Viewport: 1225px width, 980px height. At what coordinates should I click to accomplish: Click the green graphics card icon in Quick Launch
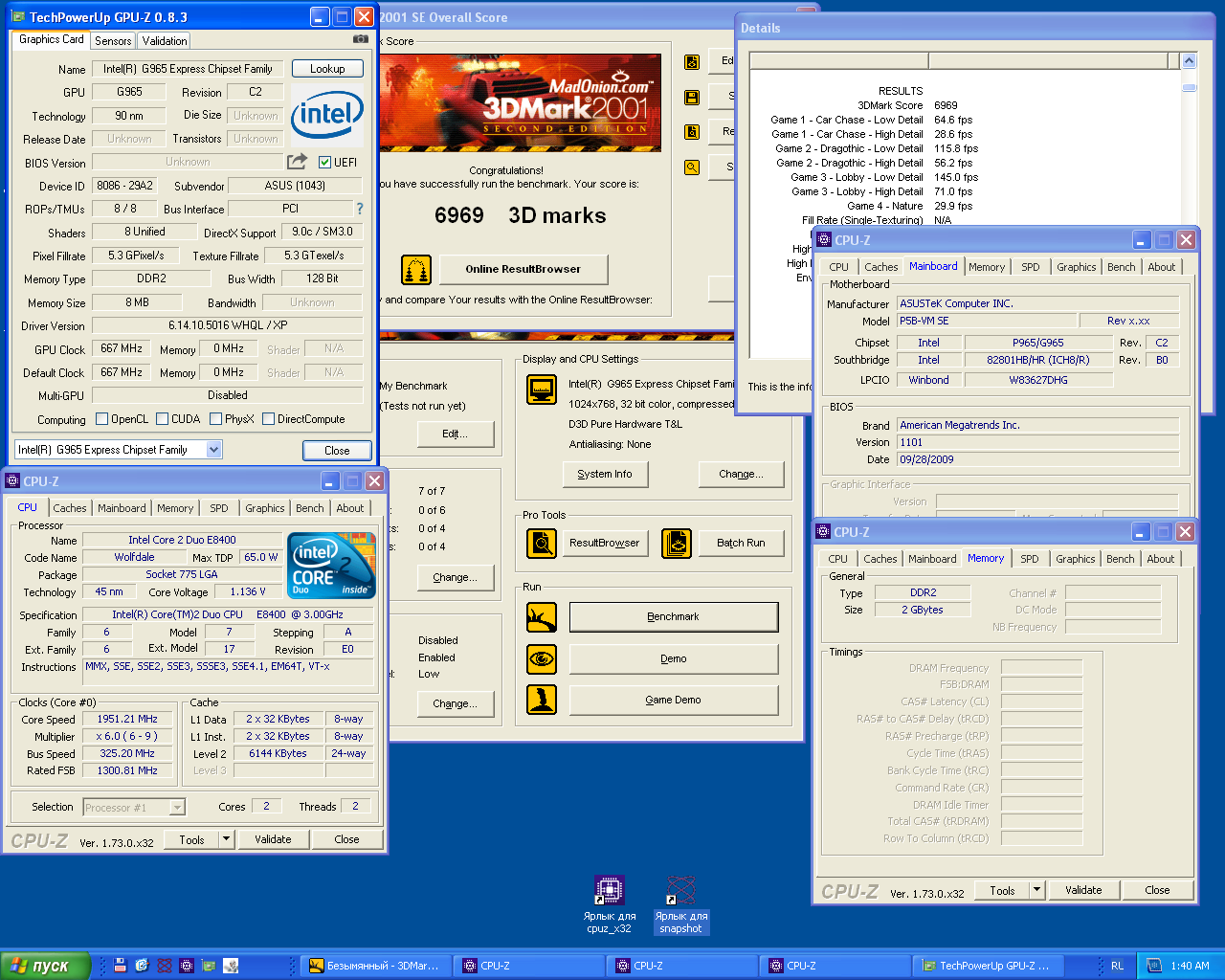(x=209, y=966)
